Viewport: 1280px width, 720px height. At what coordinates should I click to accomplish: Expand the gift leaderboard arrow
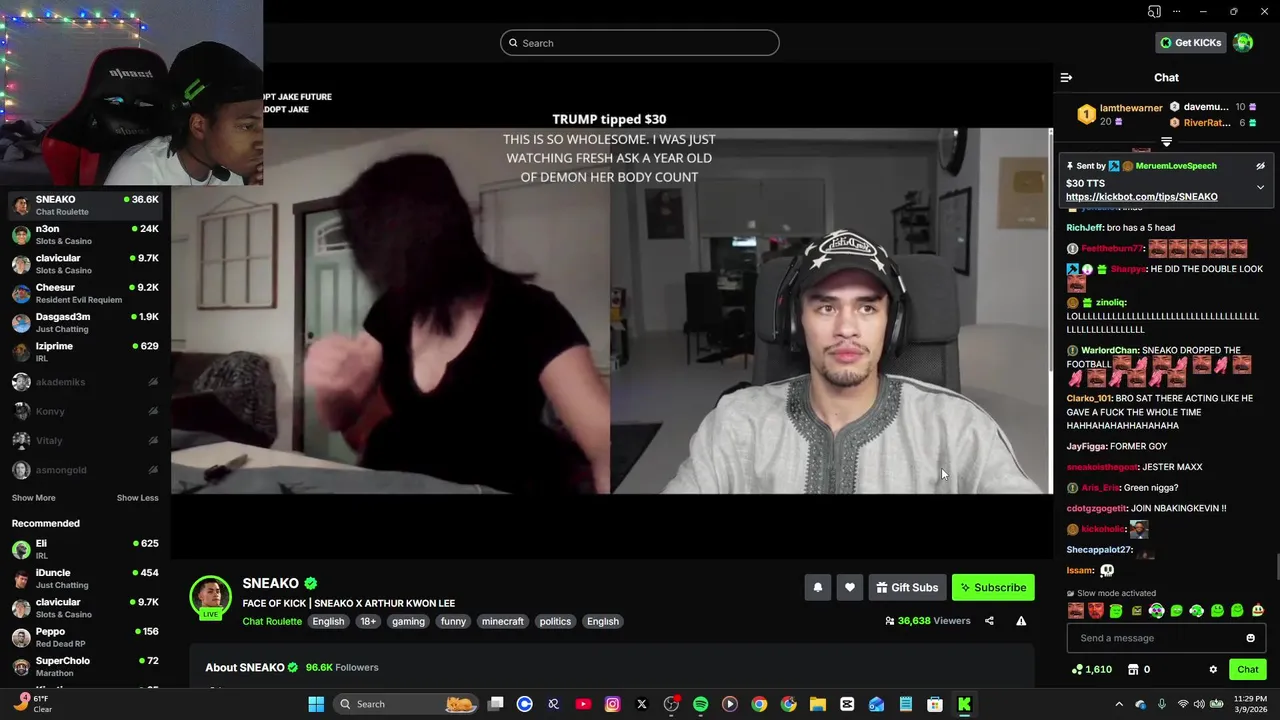click(1166, 142)
